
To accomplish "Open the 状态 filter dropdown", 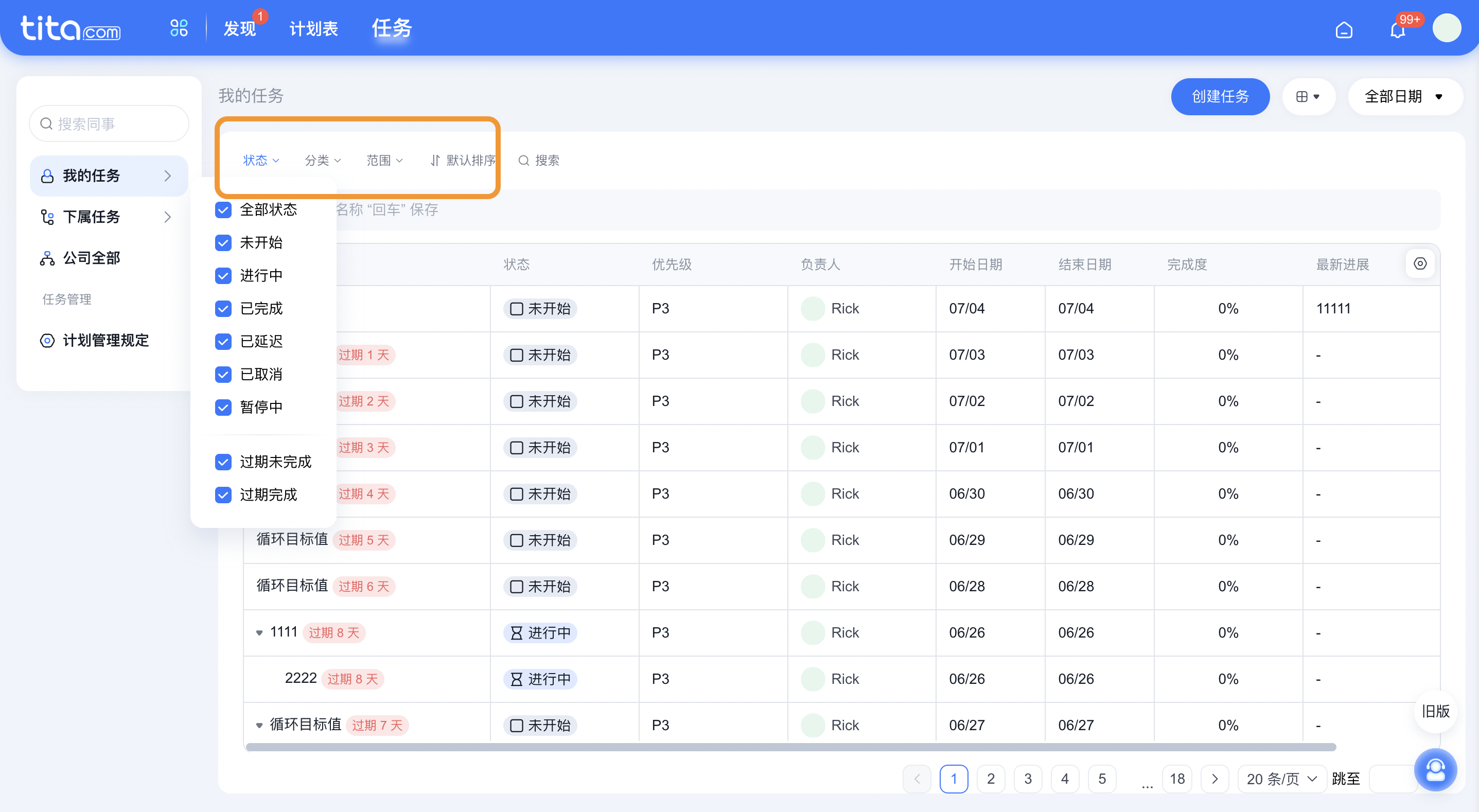I will (x=261, y=160).
